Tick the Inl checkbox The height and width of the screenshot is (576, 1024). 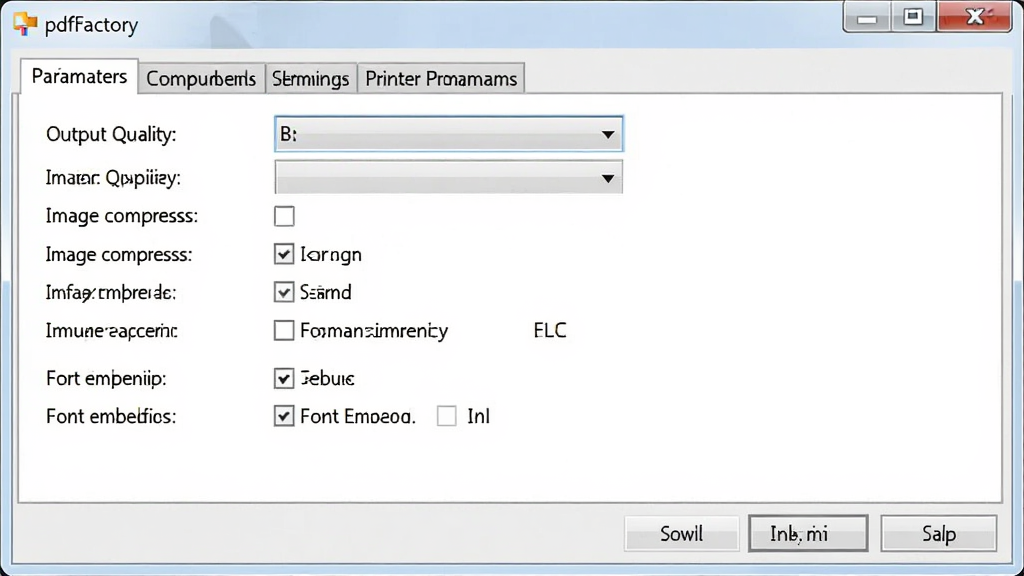(x=447, y=416)
